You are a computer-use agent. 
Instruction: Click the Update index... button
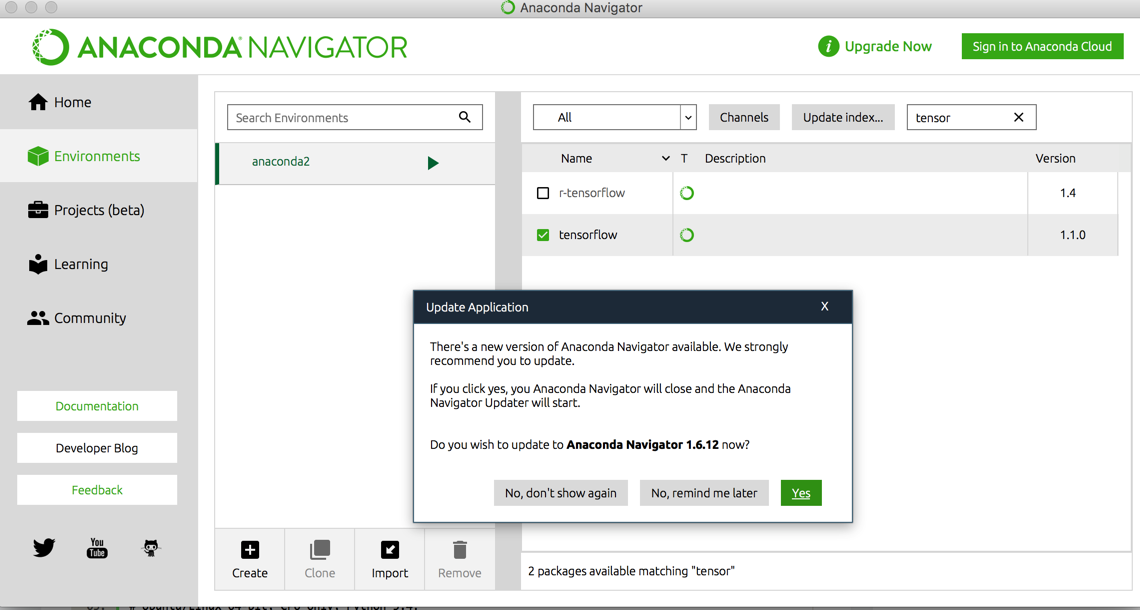point(843,117)
